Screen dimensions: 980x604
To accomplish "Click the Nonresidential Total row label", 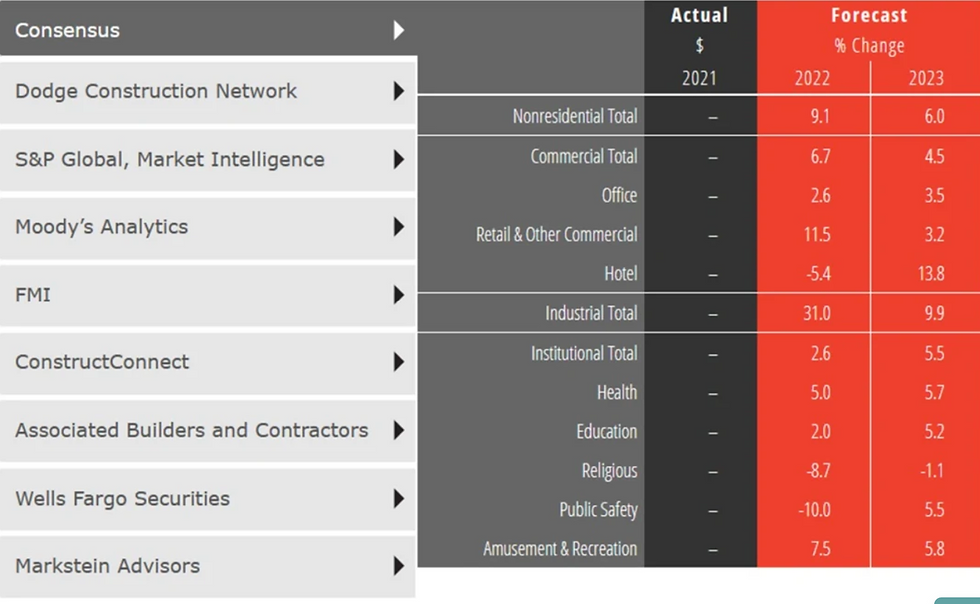I will 575,116.
